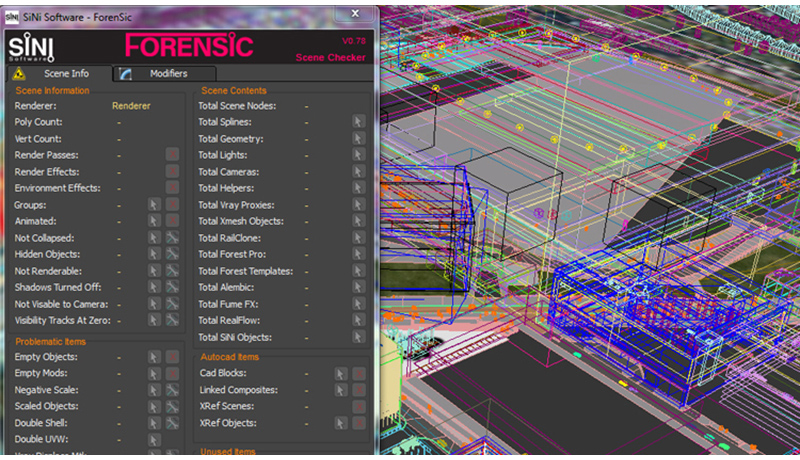The image size is (800, 460).
Task: Select Total Alembic with cursor icon
Action: (358, 287)
